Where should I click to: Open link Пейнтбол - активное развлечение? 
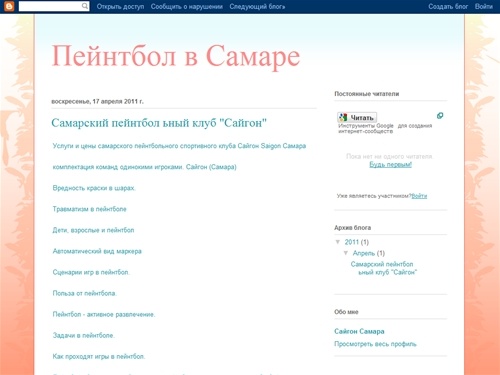104,314
